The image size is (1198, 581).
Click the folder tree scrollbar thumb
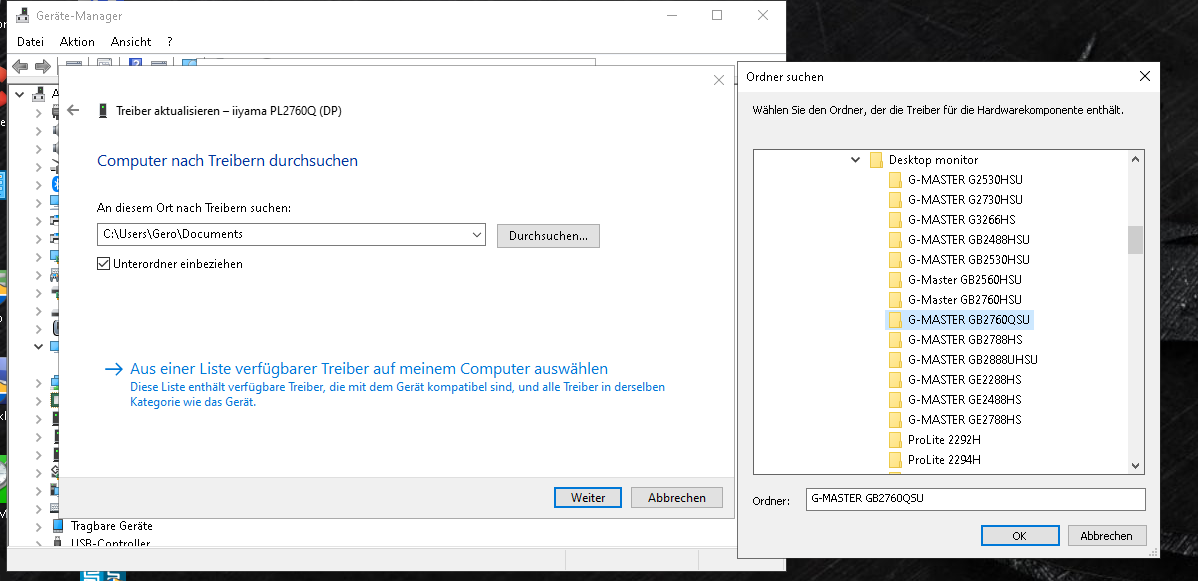pos(1135,239)
